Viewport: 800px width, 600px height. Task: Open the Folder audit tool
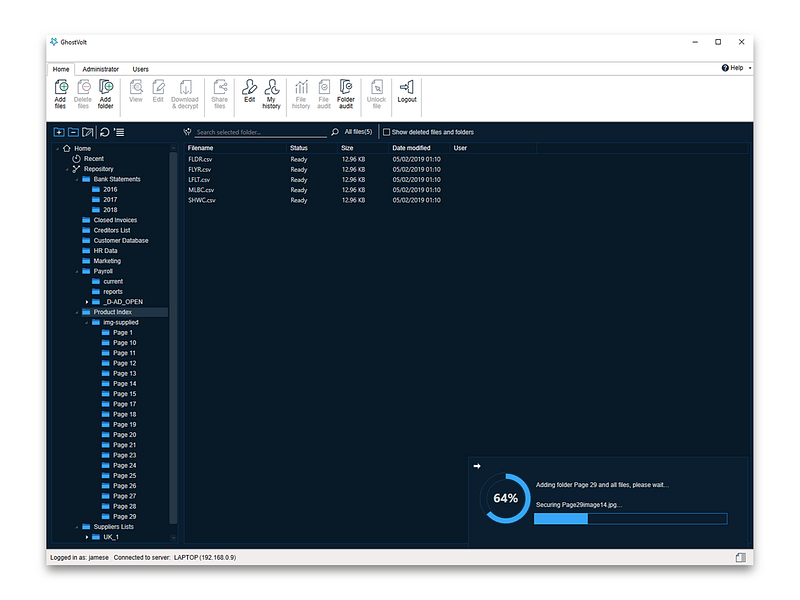click(x=346, y=94)
